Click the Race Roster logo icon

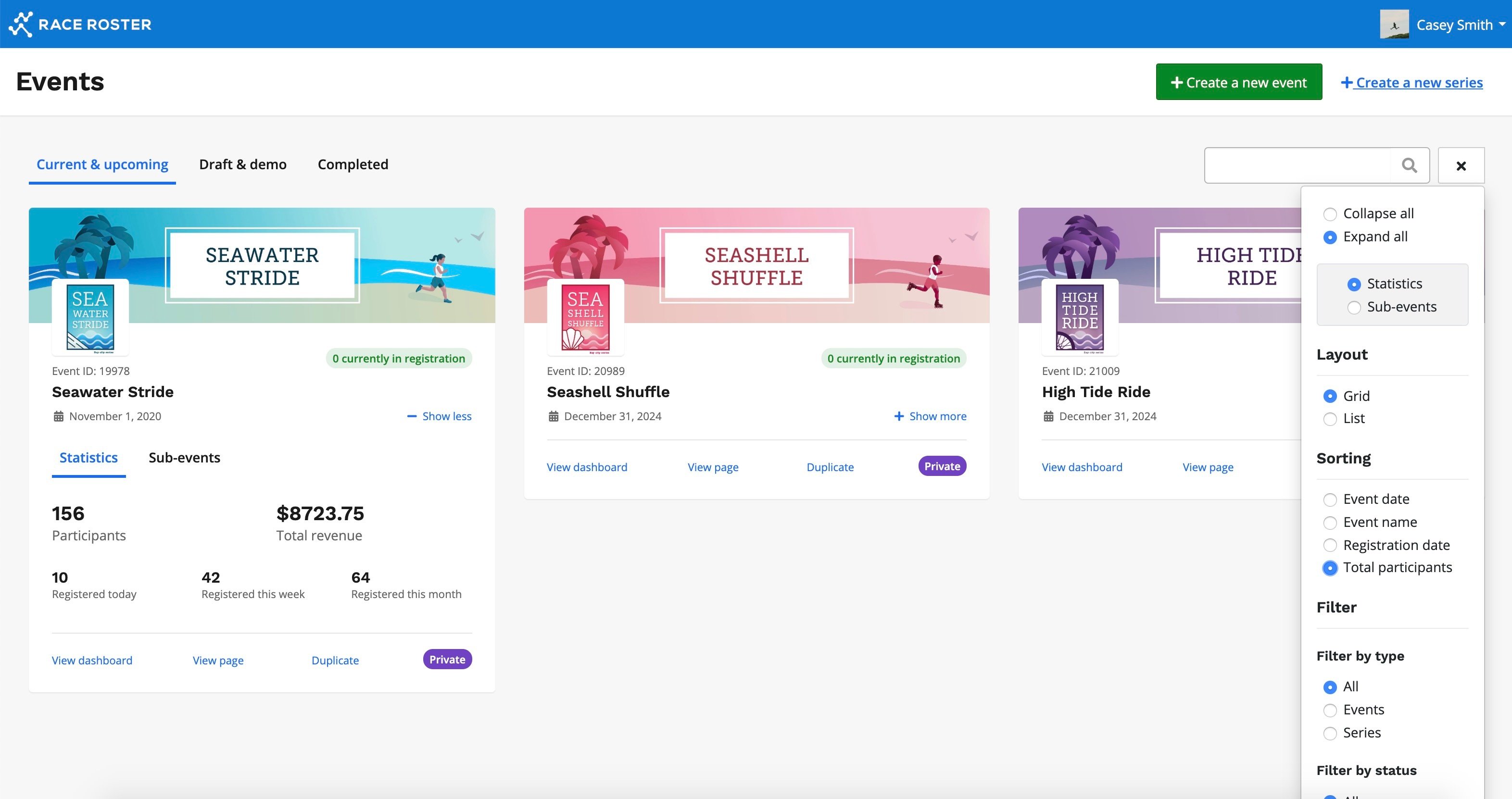(x=21, y=24)
